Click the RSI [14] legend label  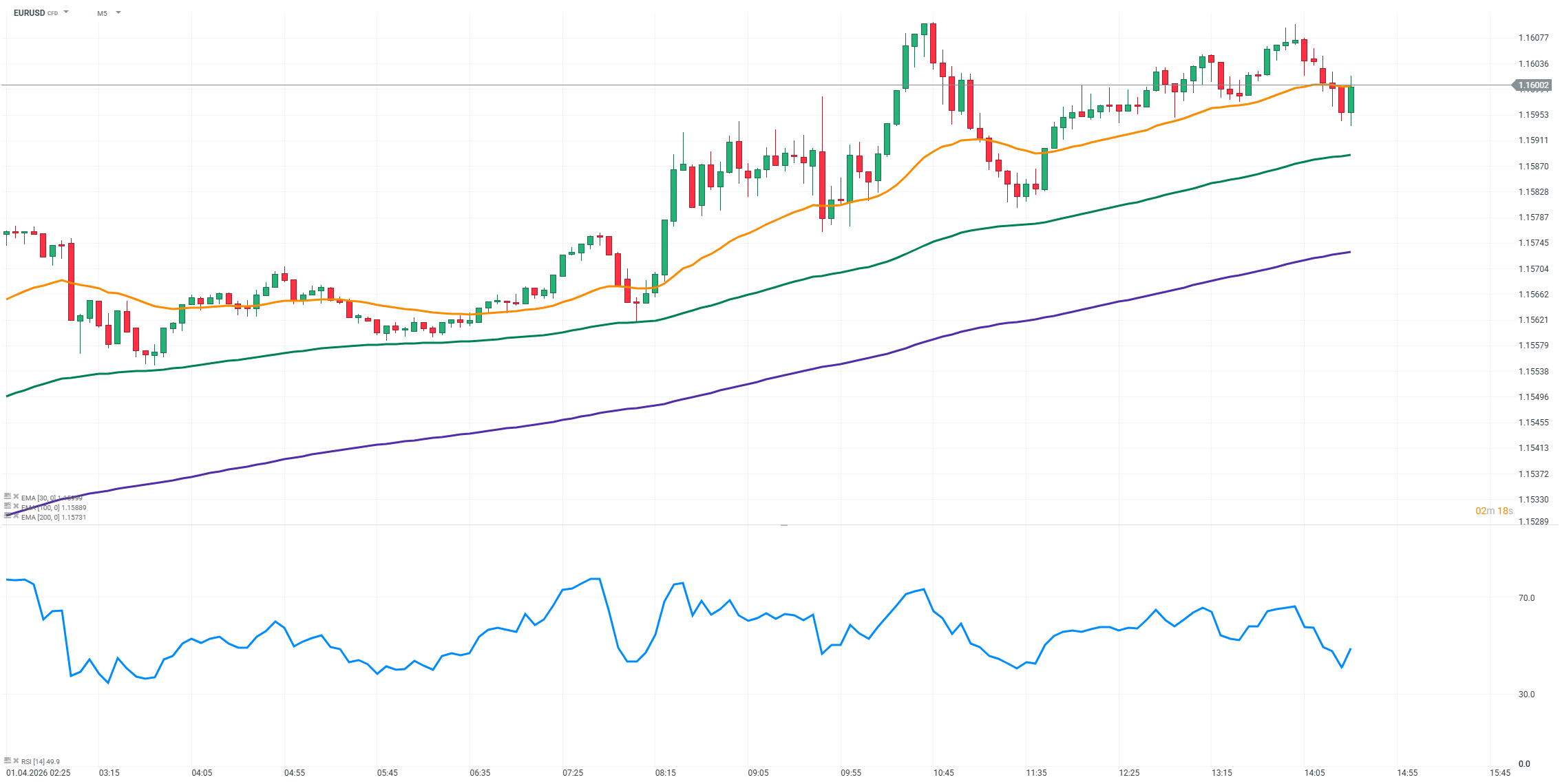pyautogui.click(x=40, y=761)
